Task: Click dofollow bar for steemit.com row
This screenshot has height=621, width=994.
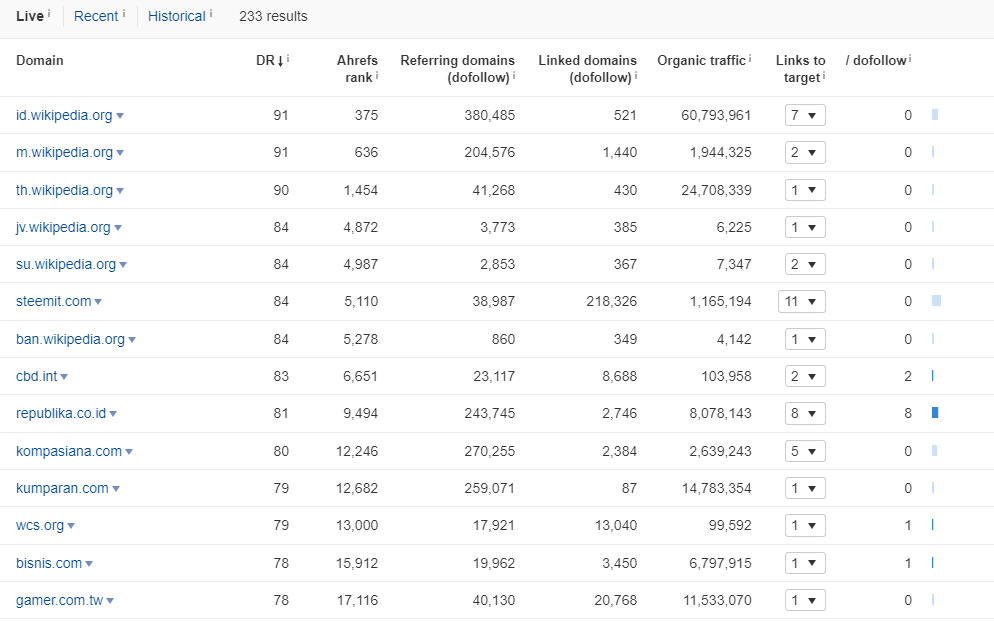Action: 936,301
